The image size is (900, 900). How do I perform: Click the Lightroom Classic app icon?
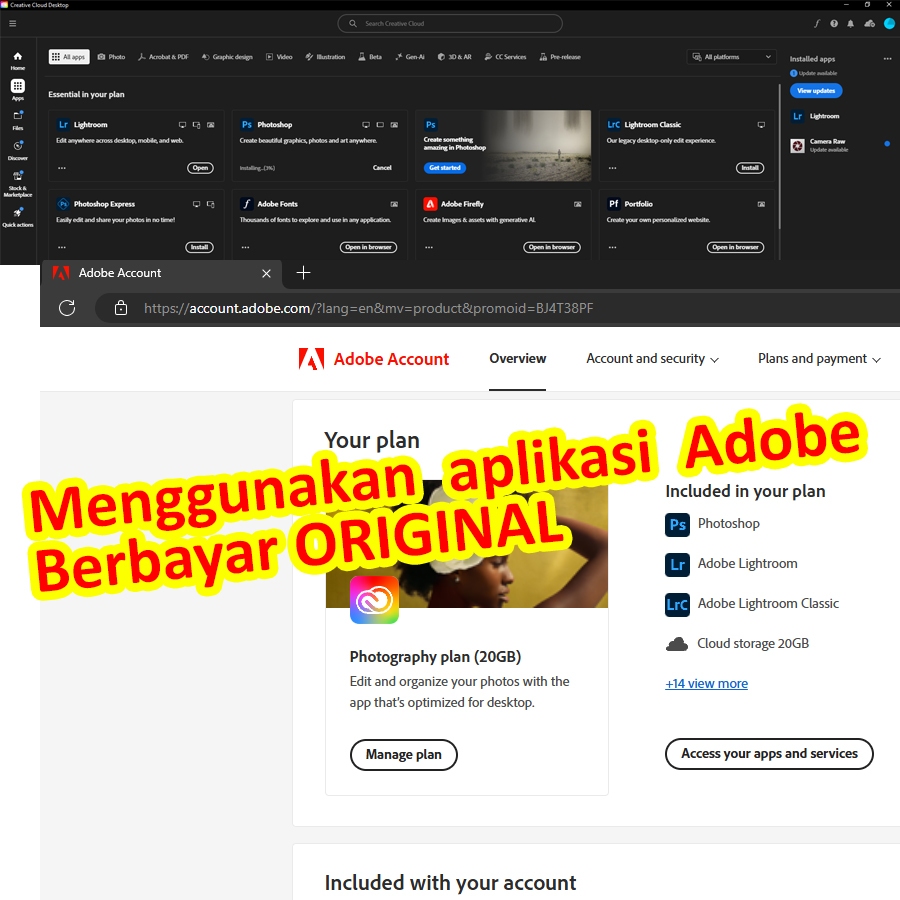[614, 125]
